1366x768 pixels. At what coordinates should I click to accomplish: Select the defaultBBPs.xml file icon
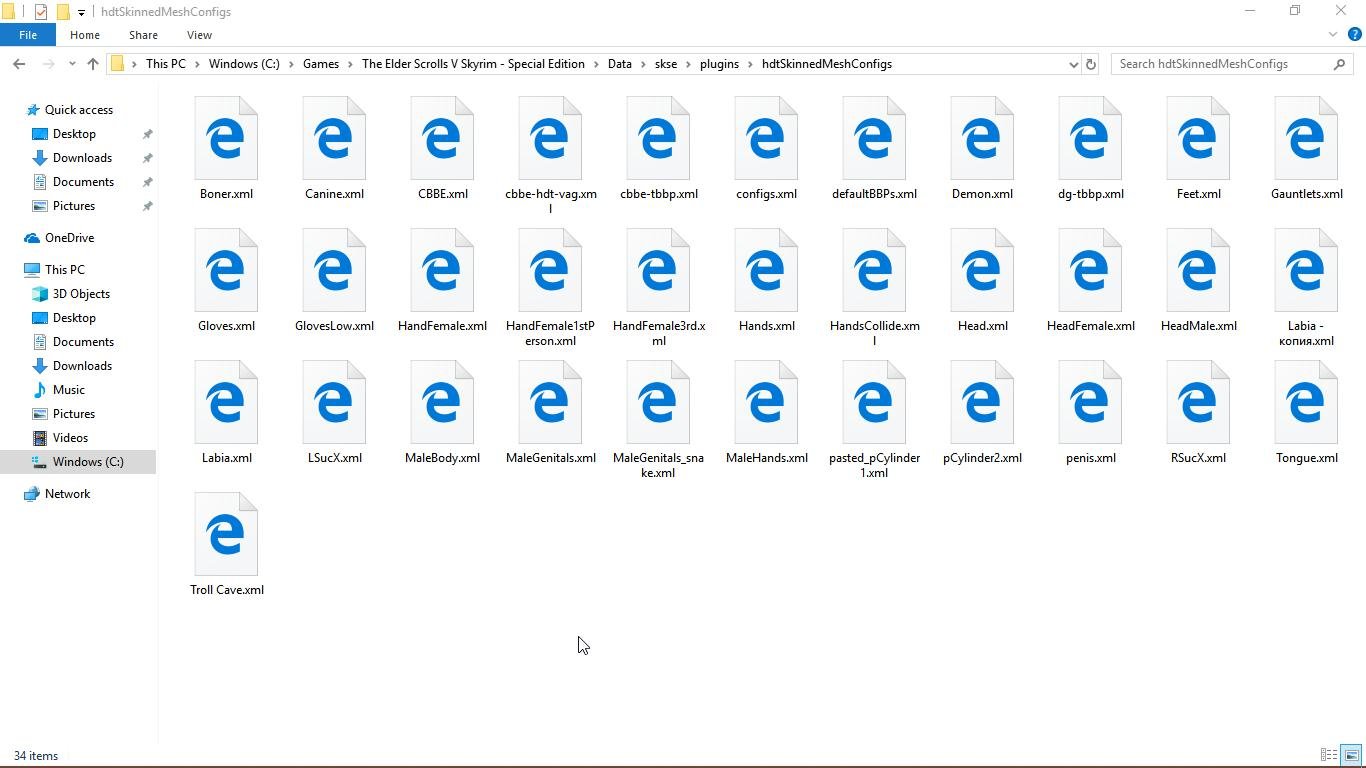pos(874,139)
